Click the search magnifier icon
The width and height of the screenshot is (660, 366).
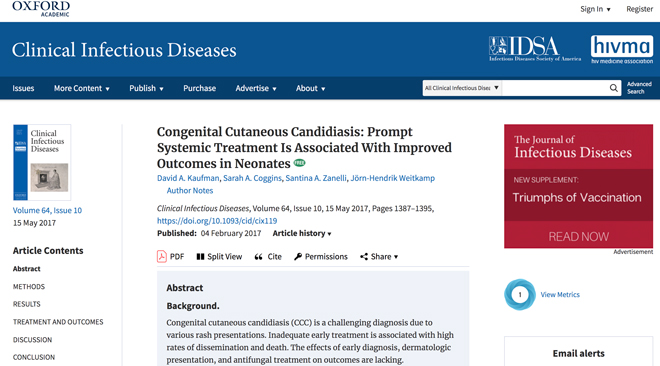tap(614, 88)
